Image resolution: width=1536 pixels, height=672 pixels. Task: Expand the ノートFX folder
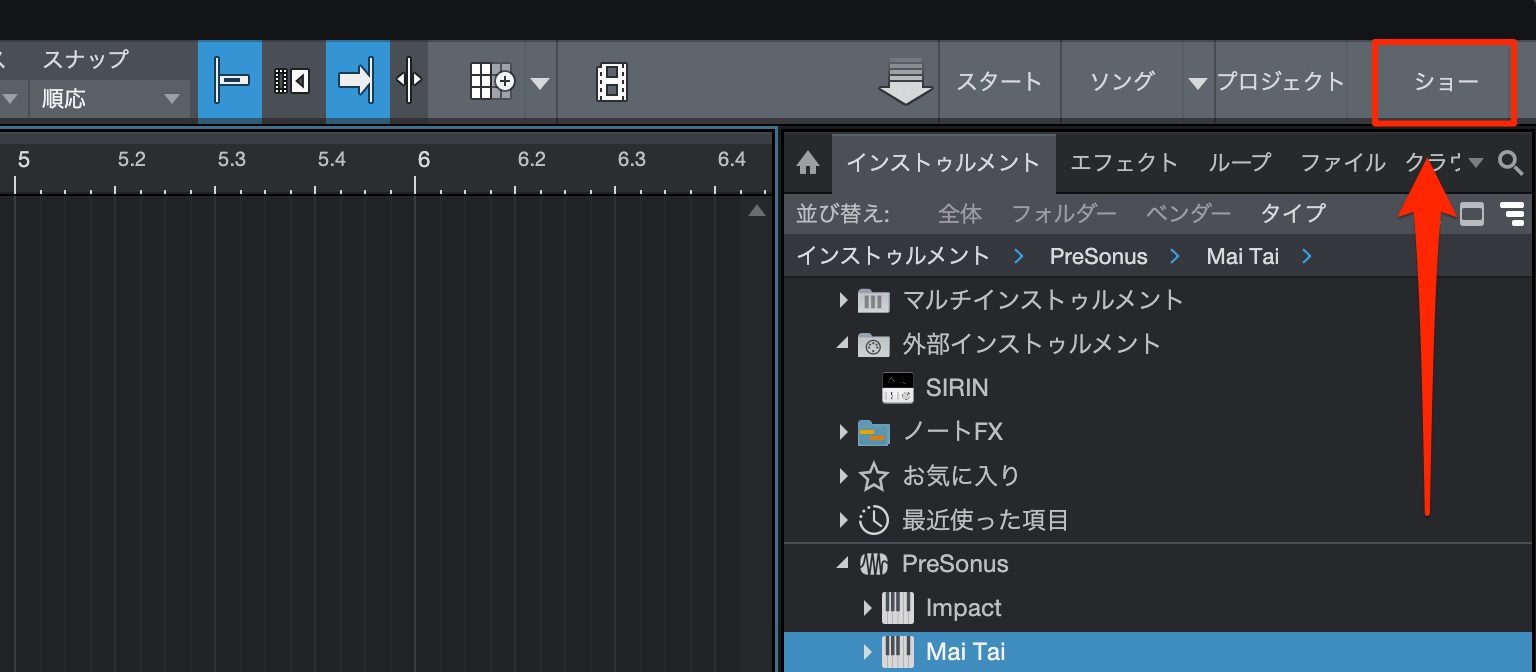pyautogui.click(x=843, y=432)
